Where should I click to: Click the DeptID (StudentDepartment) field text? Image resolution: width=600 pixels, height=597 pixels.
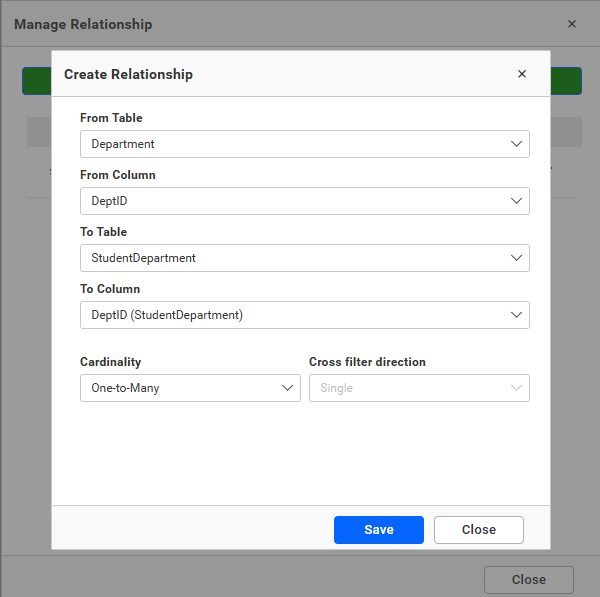(x=167, y=315)
